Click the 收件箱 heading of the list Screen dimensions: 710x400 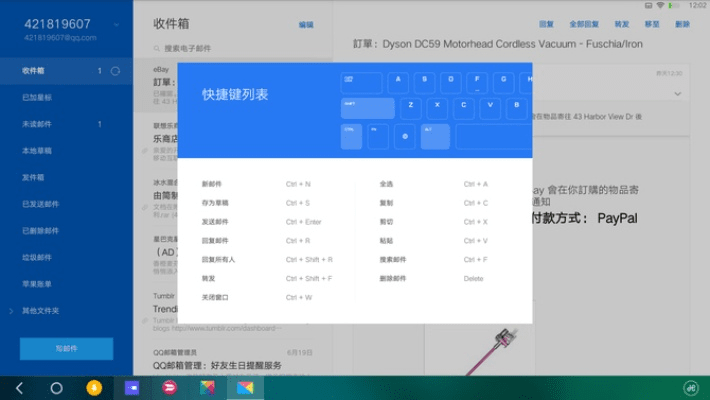171,24
